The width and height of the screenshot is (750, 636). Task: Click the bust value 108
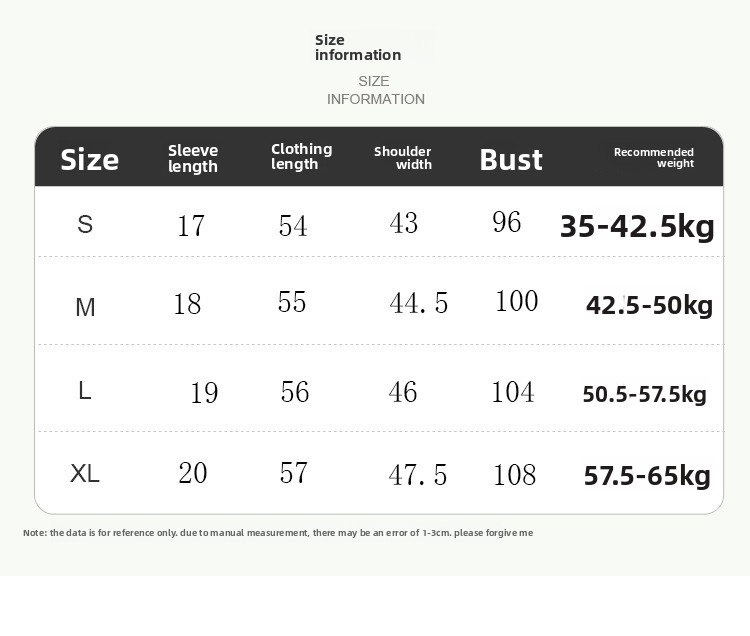coord(515,475)
